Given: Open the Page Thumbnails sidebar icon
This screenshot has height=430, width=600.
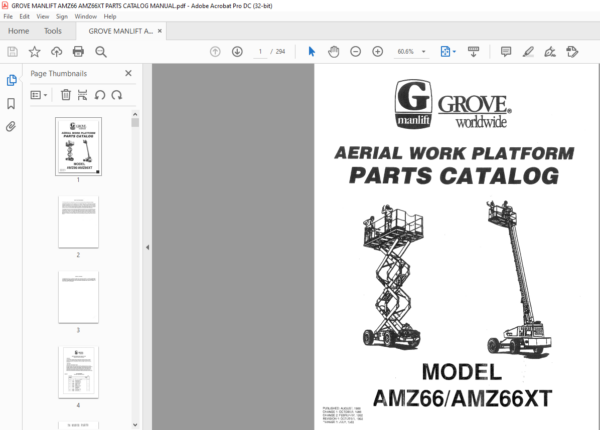Looking at the screenshot, I should (x=11, y=80).
